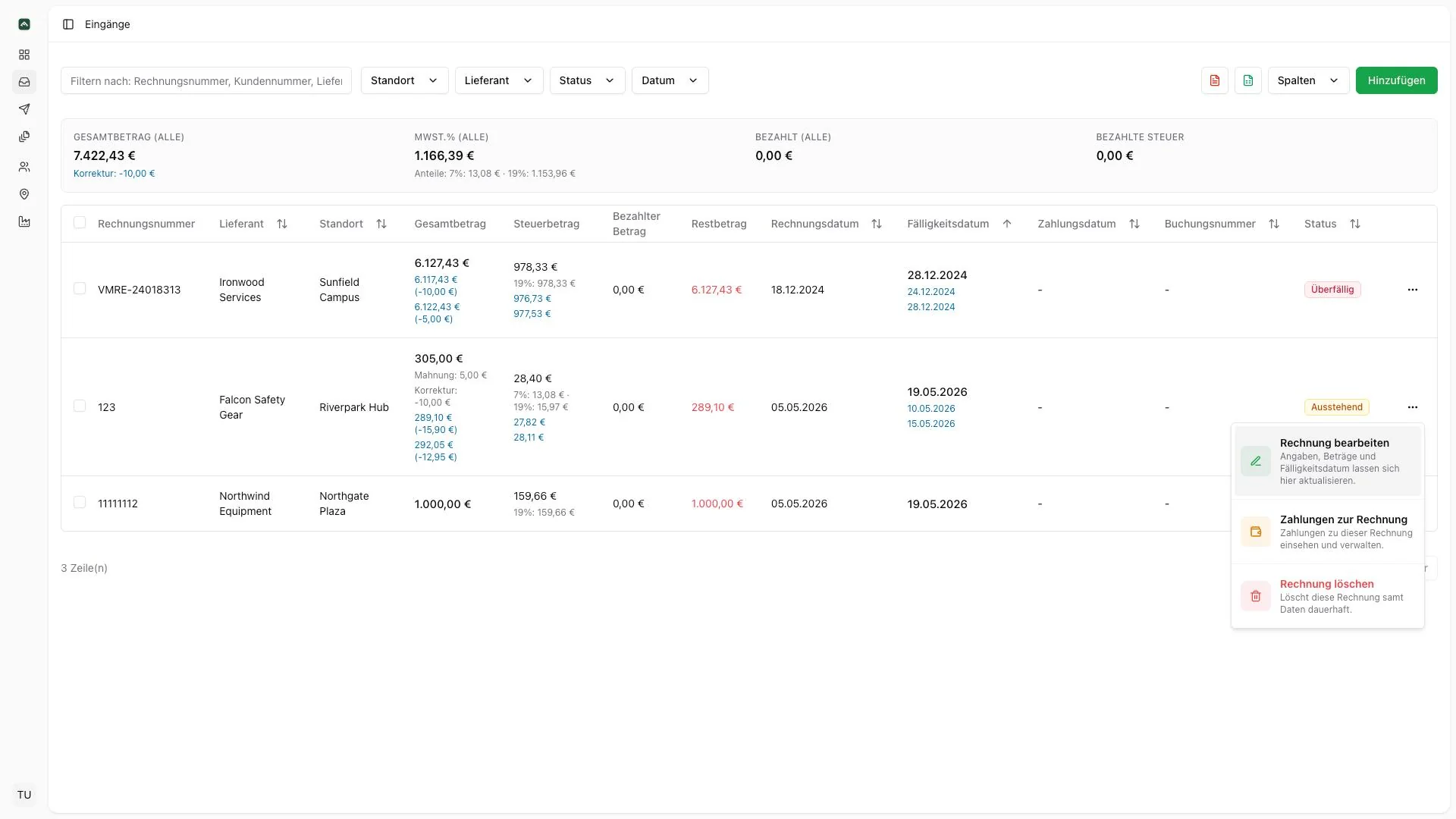Click the TU user avatar
1456x819 pixels.
(24, 795)
